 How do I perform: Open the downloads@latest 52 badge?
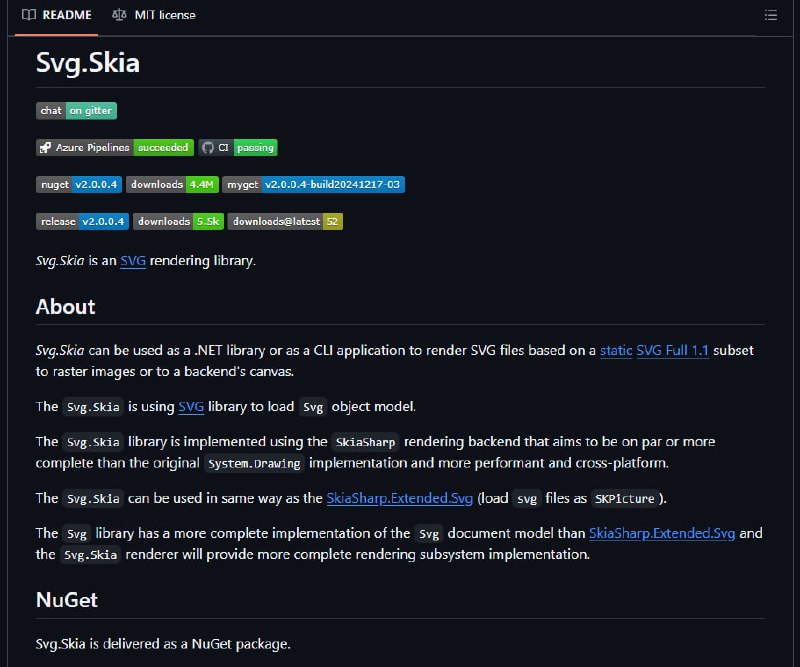(285, 221)
